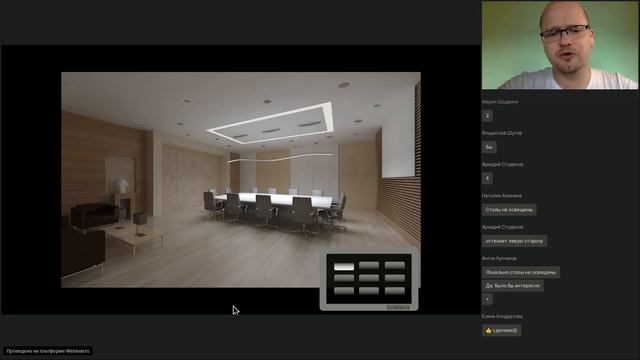
Task: Click the chat message 'оттеняет левую сторону'
Action: coord(514,241)
